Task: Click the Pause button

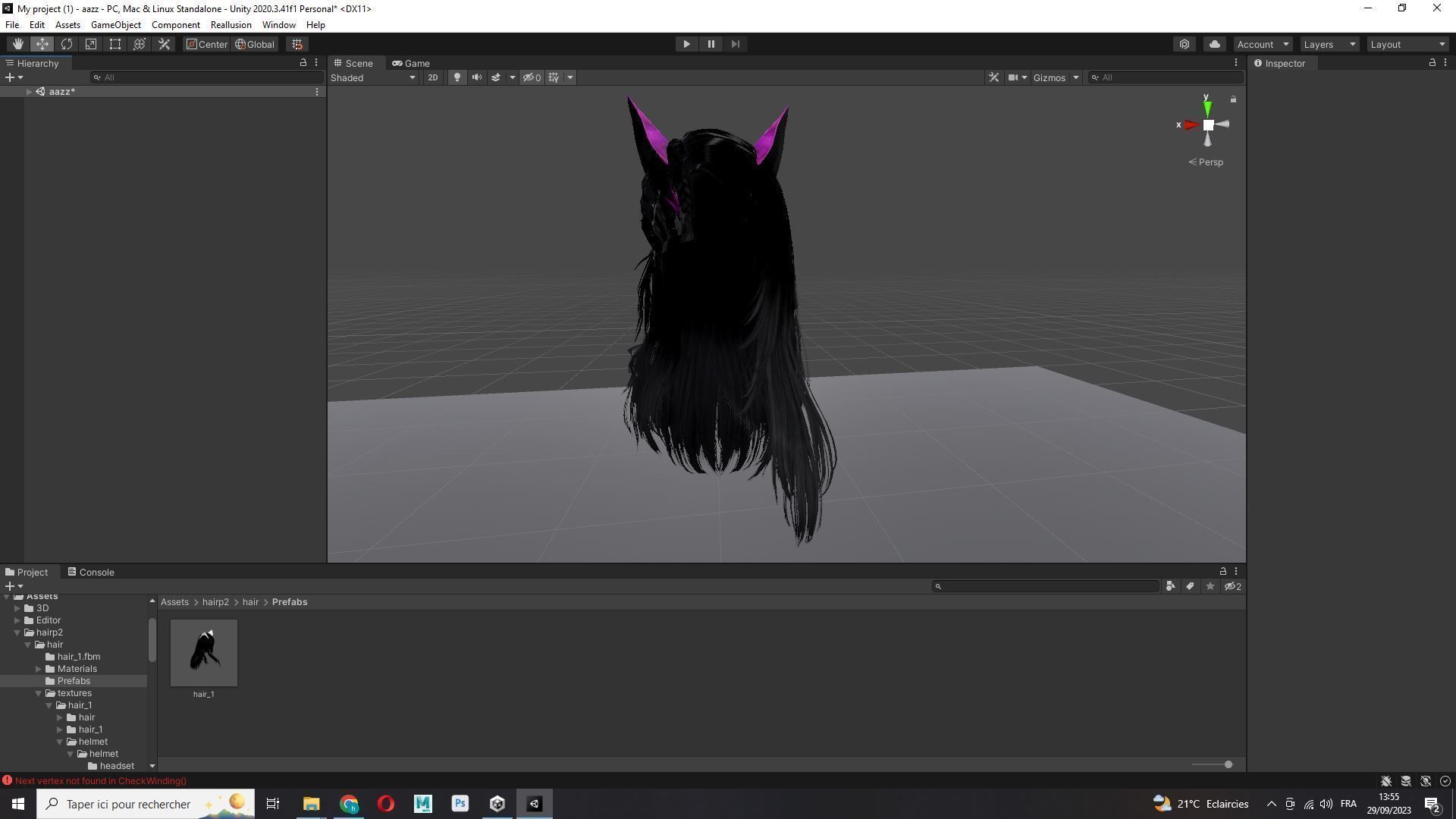Action: coord(711,44)
